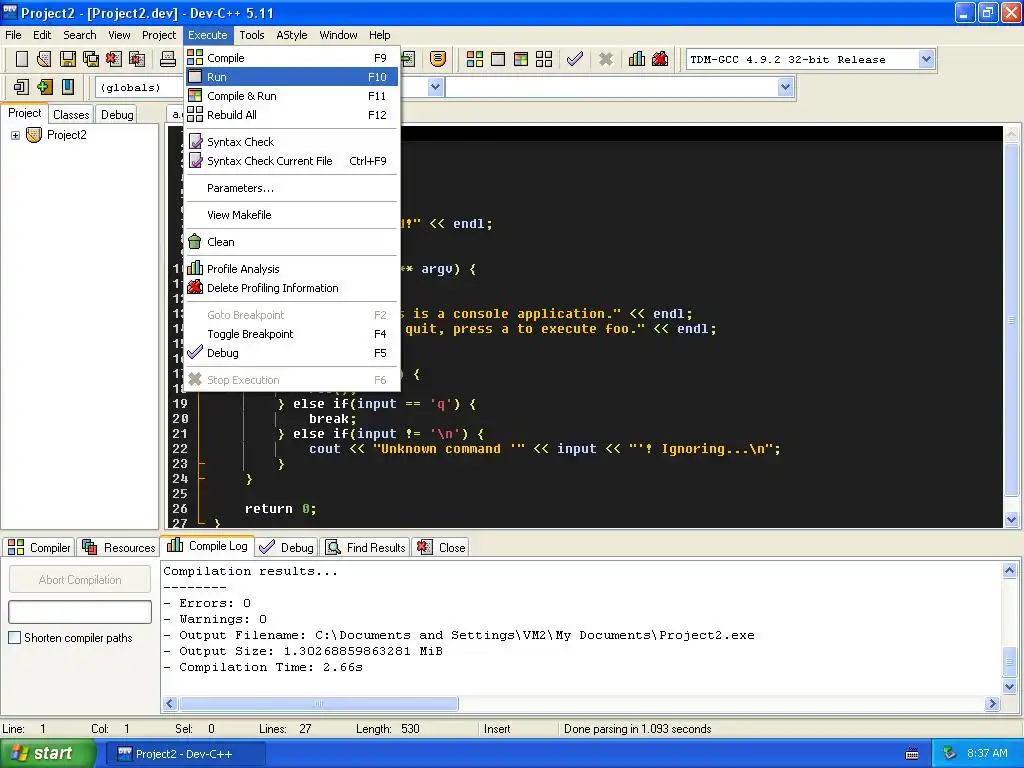
Task: Choose Delete Profiling Information menu entry
Action: point(292,287)
